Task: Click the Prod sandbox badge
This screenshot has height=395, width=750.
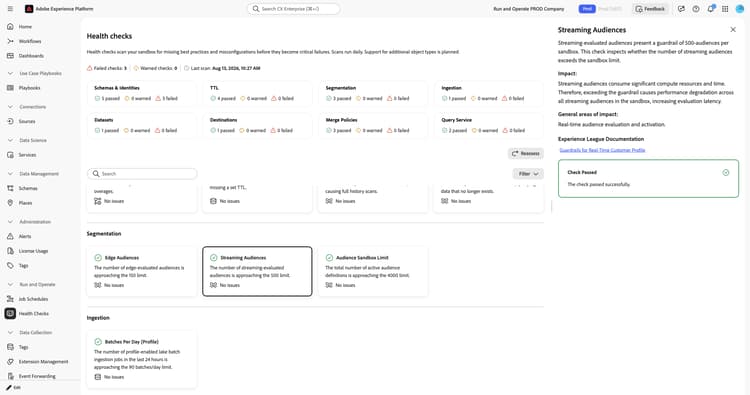Action: (587, 9)
